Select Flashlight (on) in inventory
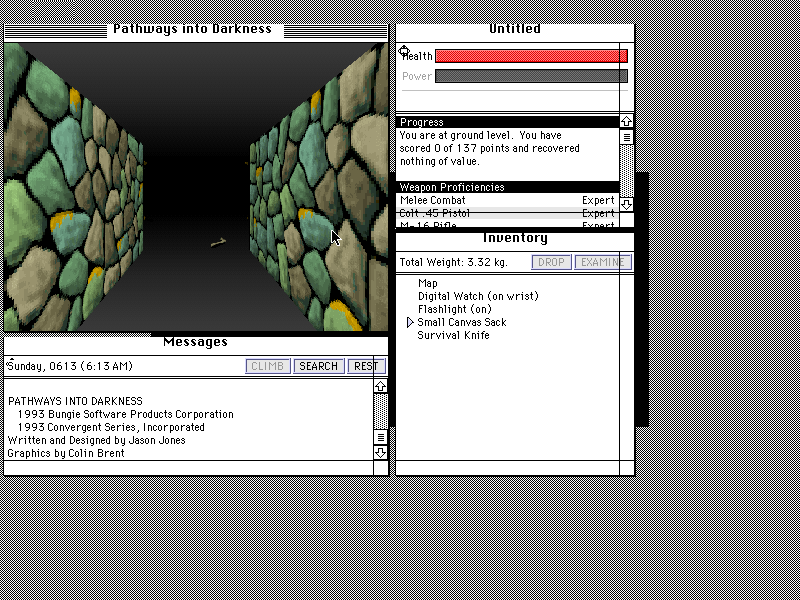The width and height of the screenshot is (800, 600). point(455,309)
